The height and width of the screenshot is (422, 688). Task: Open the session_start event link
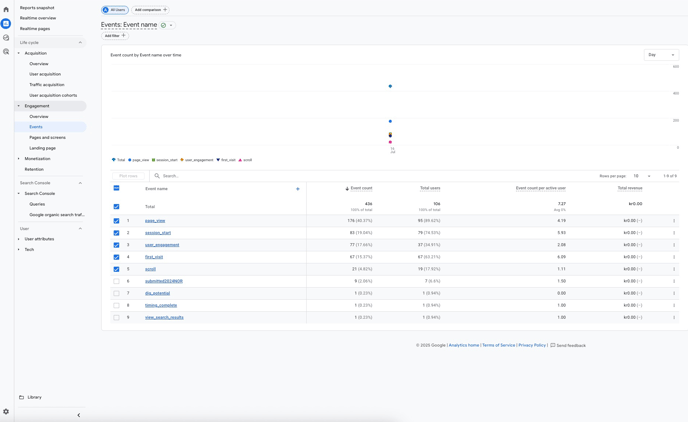(158, 233)
